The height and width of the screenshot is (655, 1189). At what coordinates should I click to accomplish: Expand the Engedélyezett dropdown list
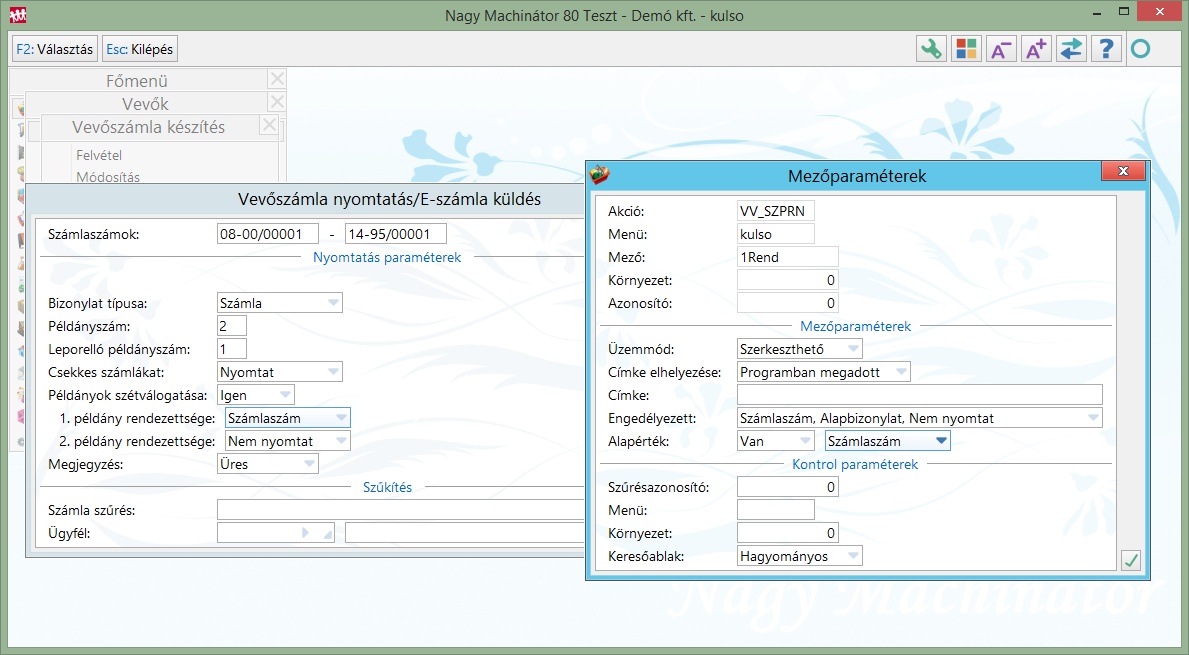[1092, 418]
